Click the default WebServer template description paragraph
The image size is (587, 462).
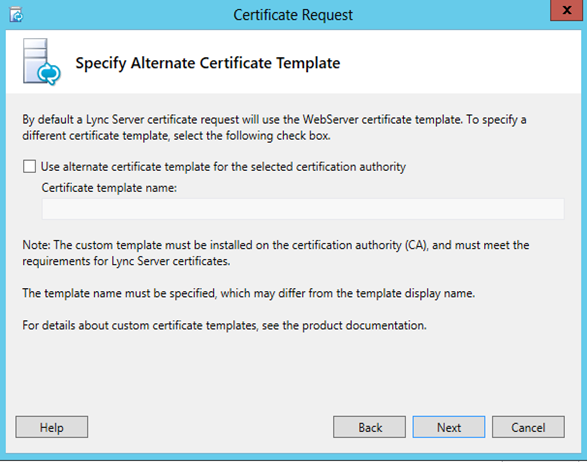(274, 128)
